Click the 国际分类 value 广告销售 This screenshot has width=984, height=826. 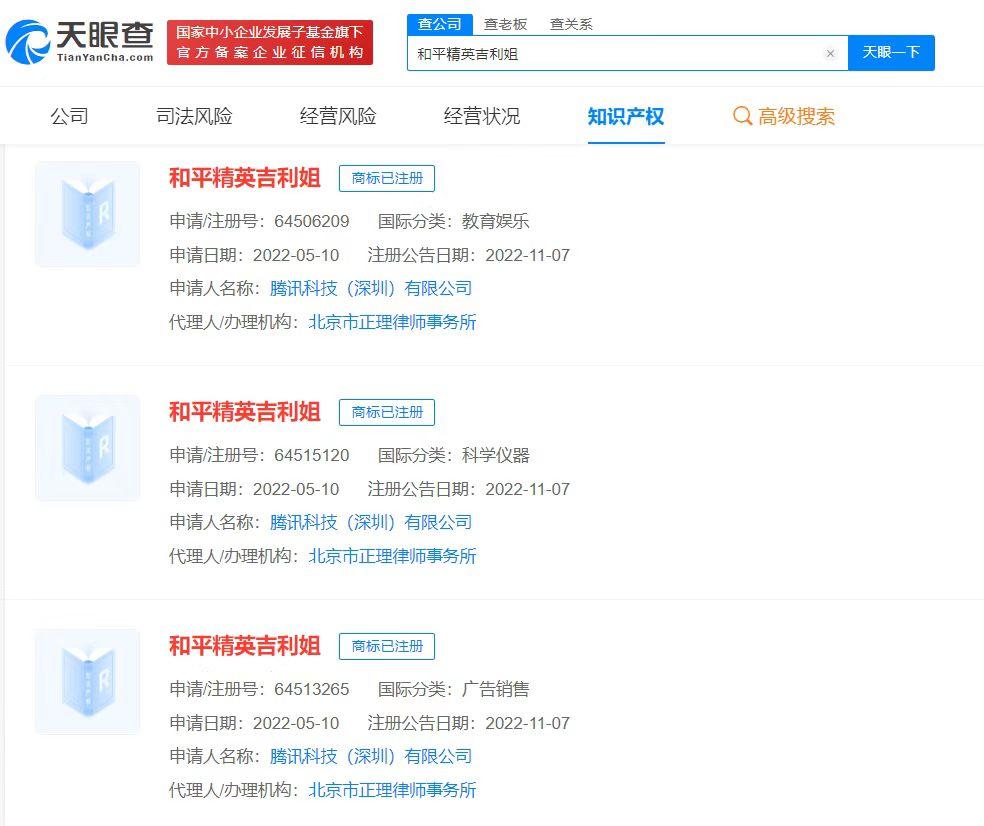point(496,689)
